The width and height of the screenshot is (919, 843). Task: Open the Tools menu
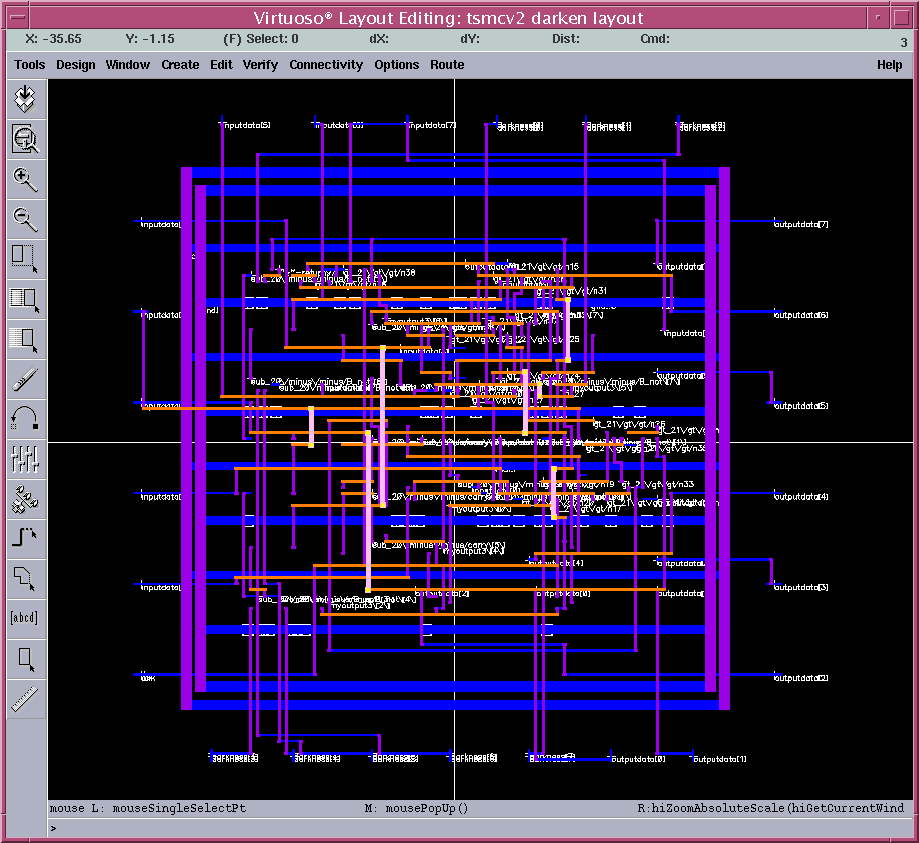click(x=29, y=64)
